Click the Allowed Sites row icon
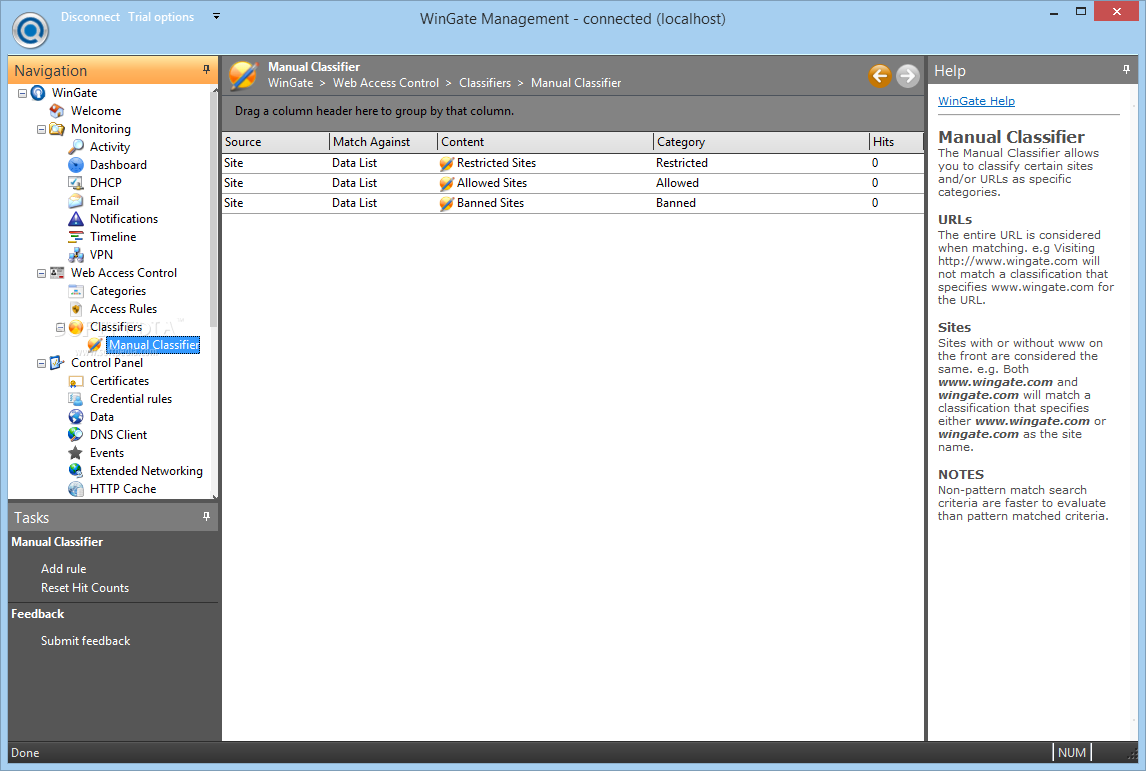Viewport: 1146px width, 771px height. [x=447, y=183]
